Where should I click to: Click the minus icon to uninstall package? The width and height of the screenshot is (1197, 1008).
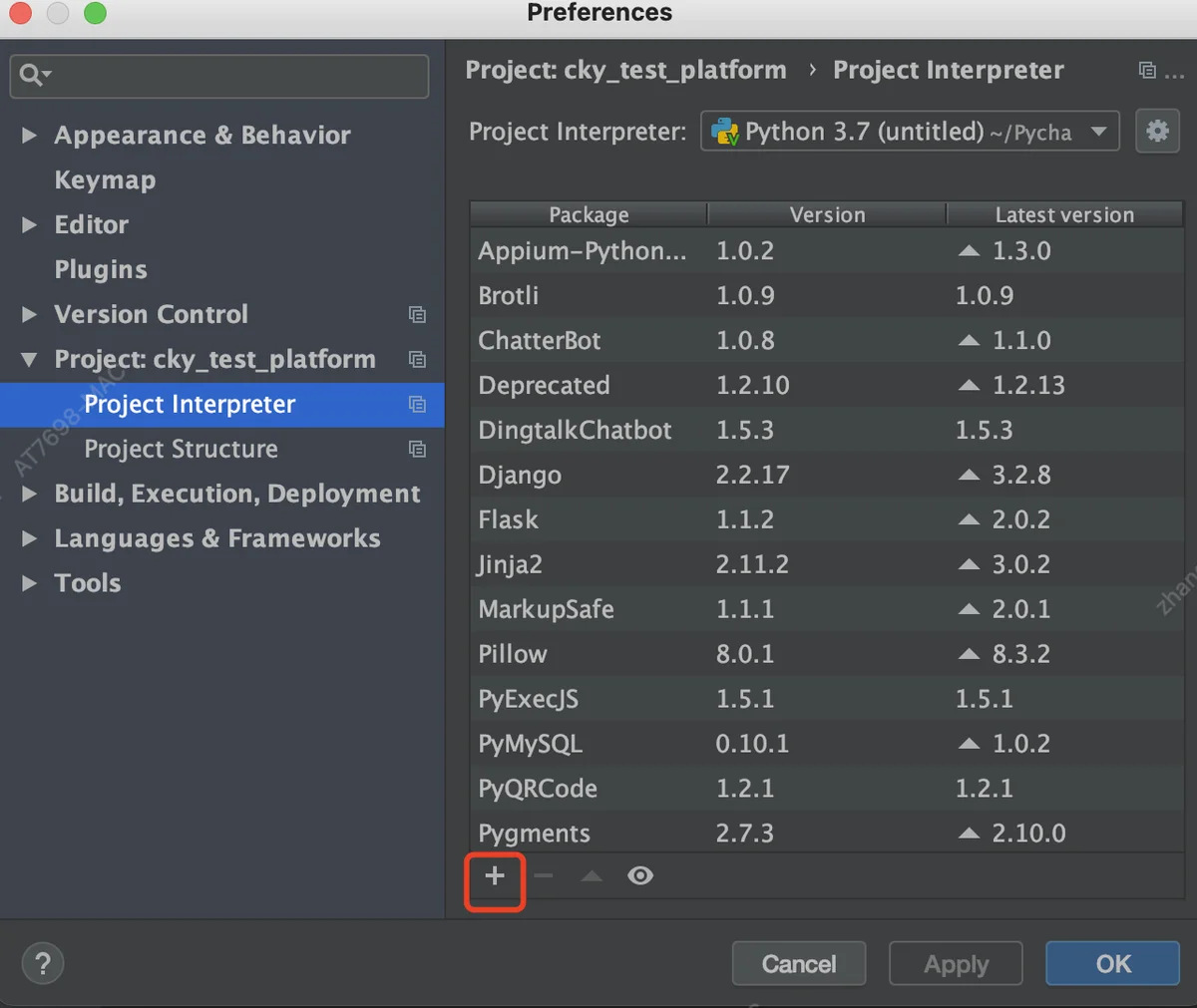(544, 876)
